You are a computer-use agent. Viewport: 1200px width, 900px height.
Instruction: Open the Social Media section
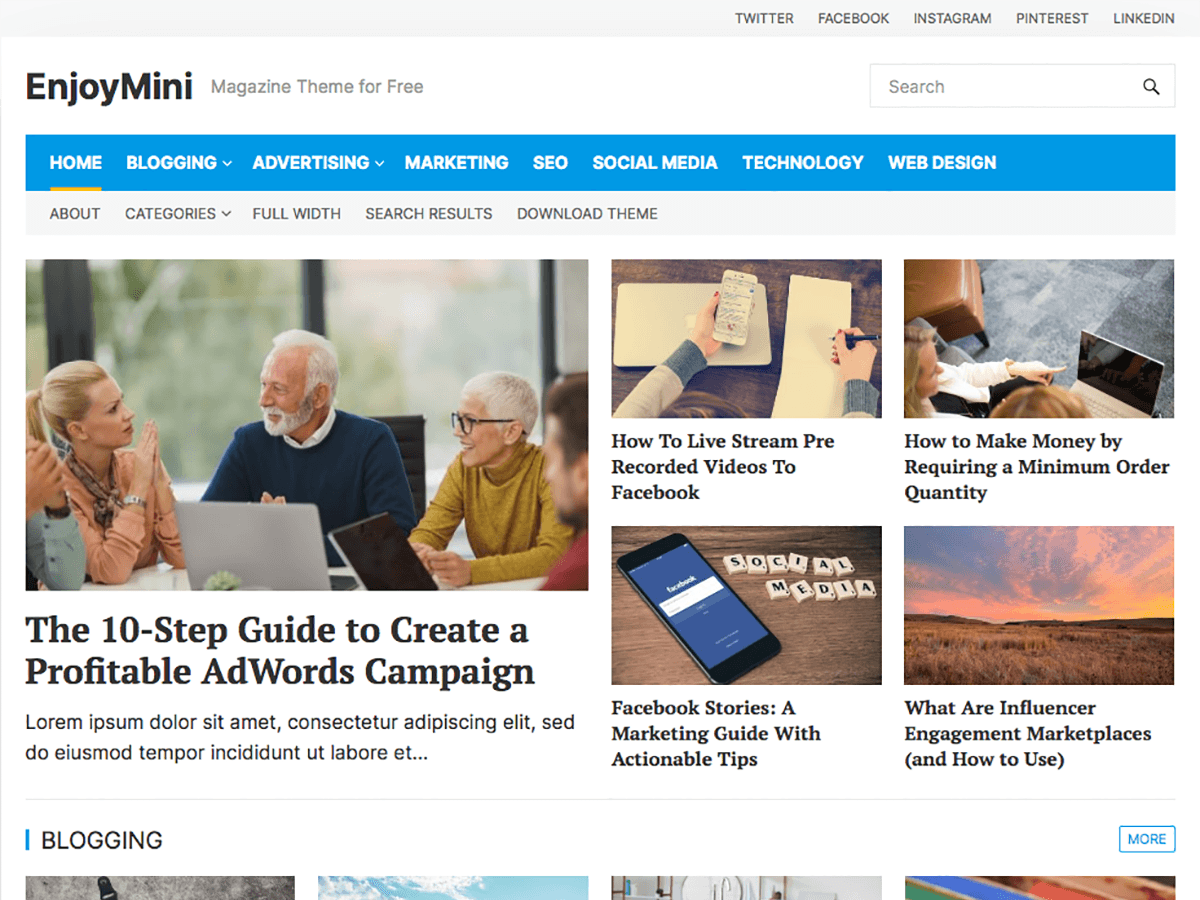654,163
